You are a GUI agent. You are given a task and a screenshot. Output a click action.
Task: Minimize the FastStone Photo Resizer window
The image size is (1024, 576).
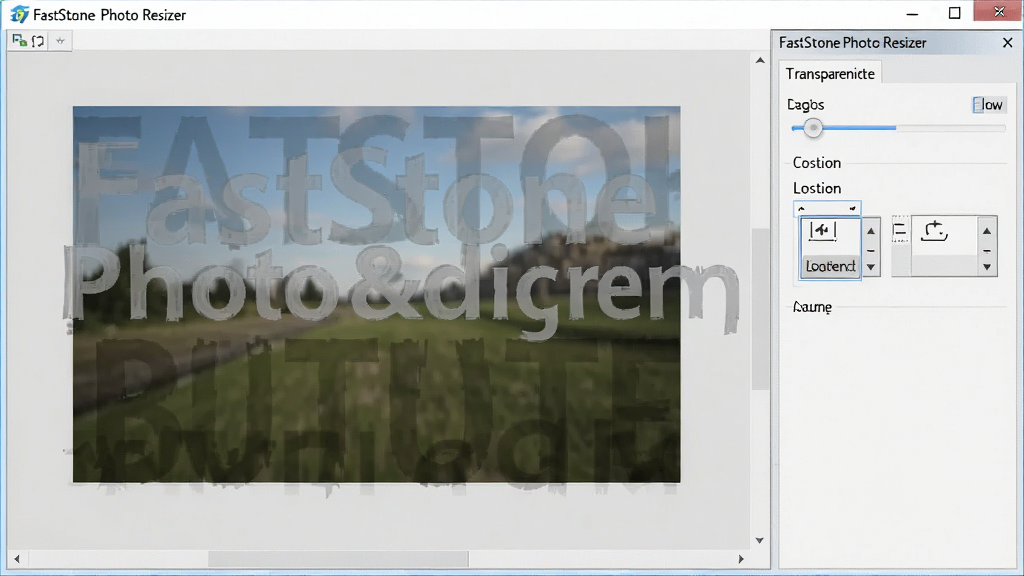(912, 13)
